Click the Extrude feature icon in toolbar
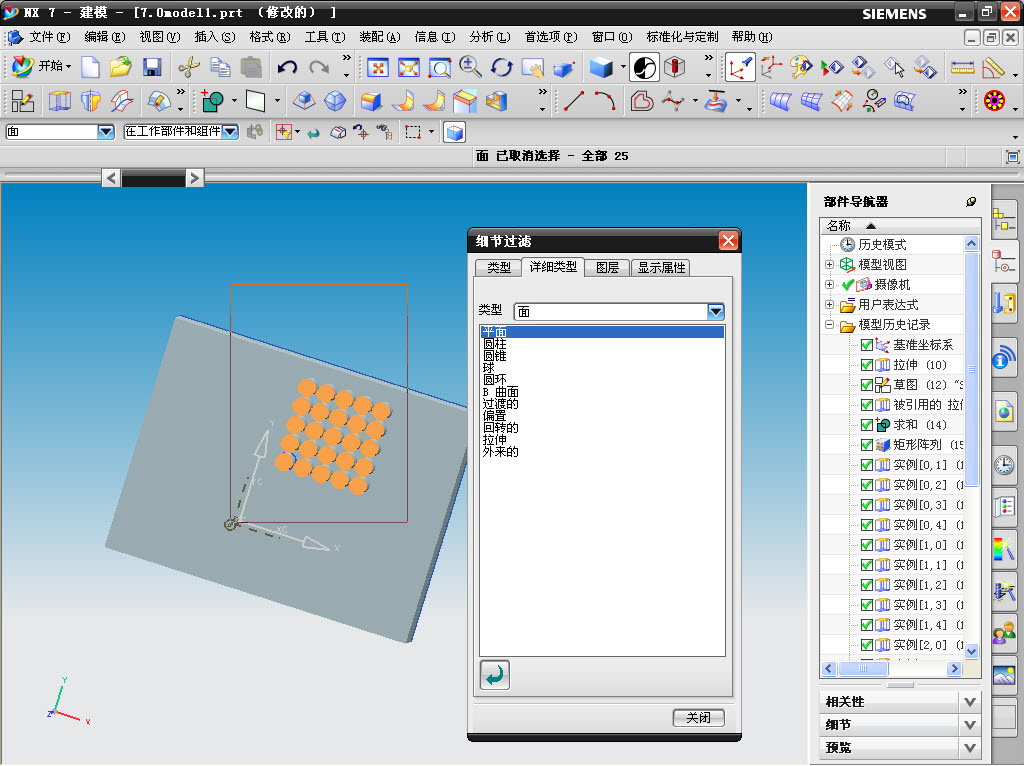This screenshot has height=766, width=1024. point(59,101)
